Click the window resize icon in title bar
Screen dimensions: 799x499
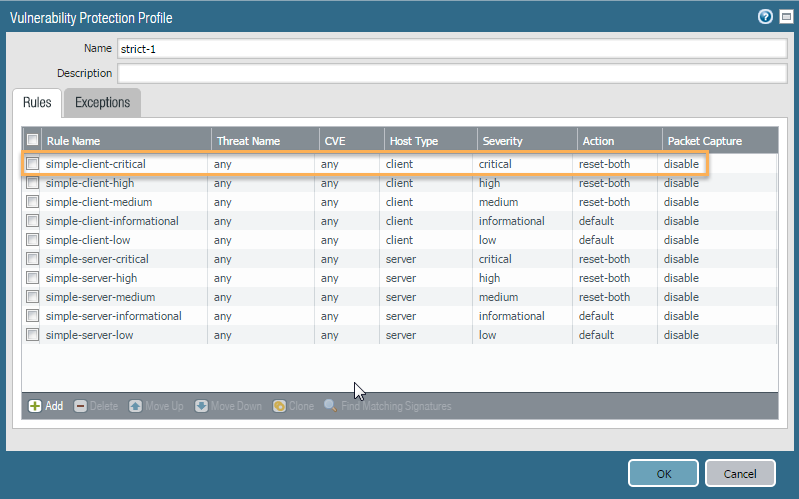[x=785, y=17]
